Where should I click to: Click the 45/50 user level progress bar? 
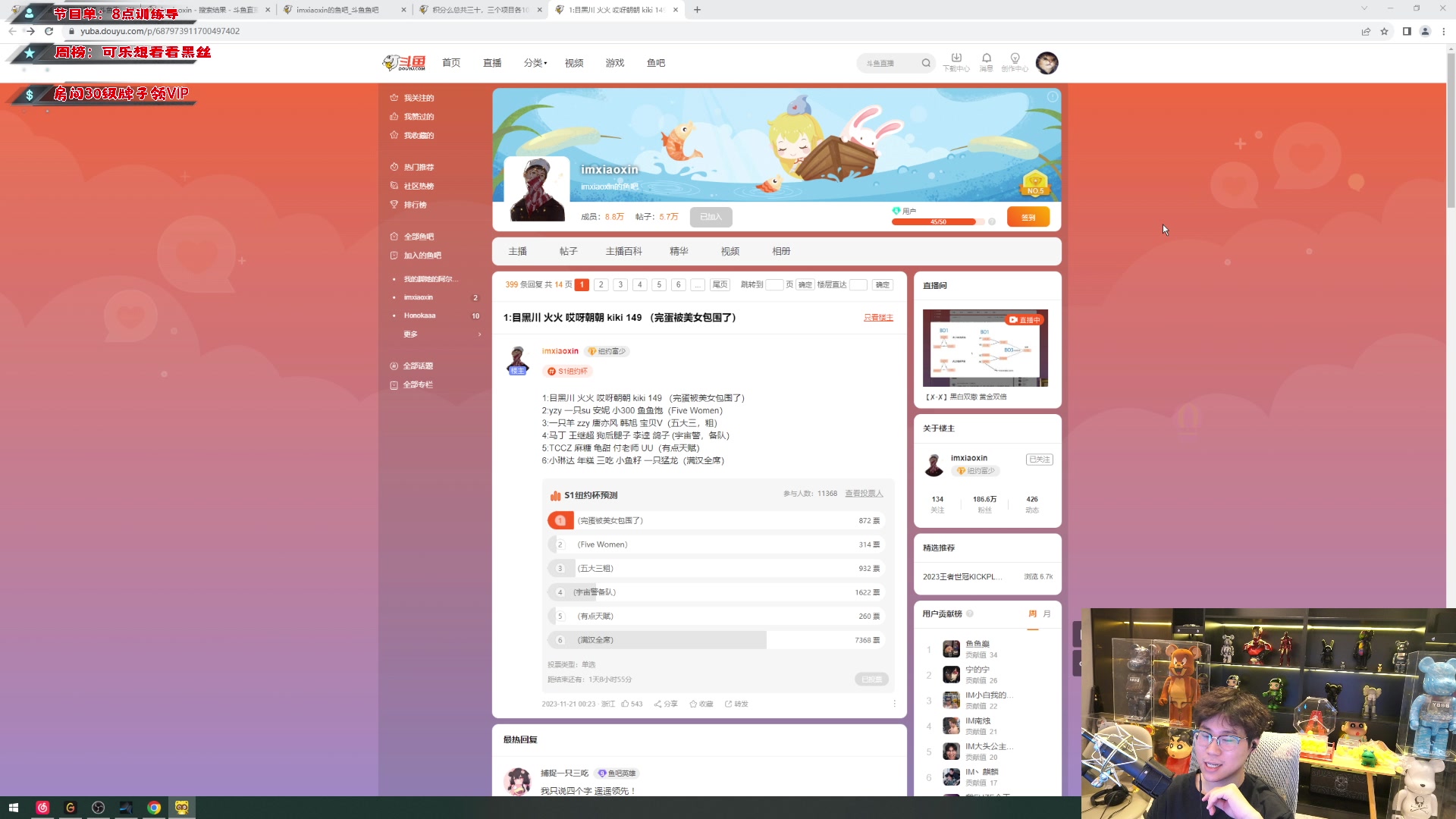click(x=934, y=221)
